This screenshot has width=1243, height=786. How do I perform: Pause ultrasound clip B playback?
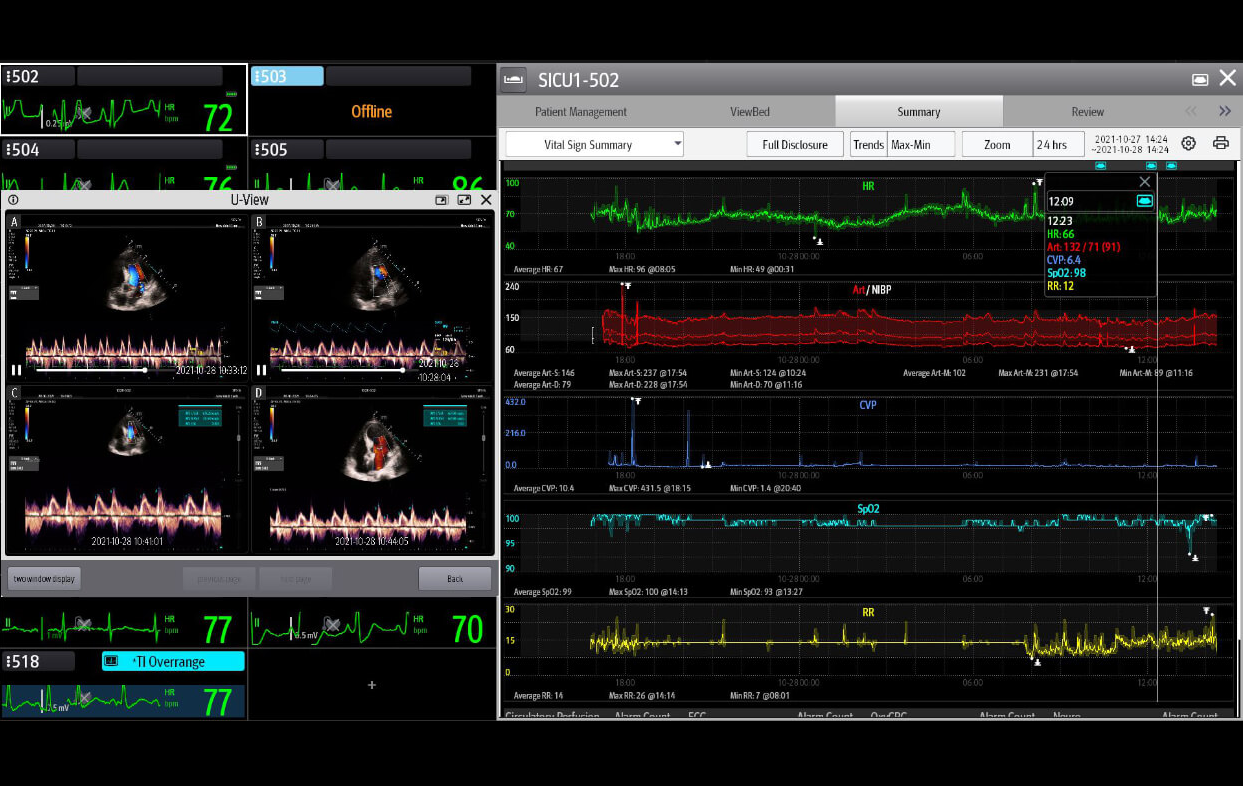pos(262,370)
